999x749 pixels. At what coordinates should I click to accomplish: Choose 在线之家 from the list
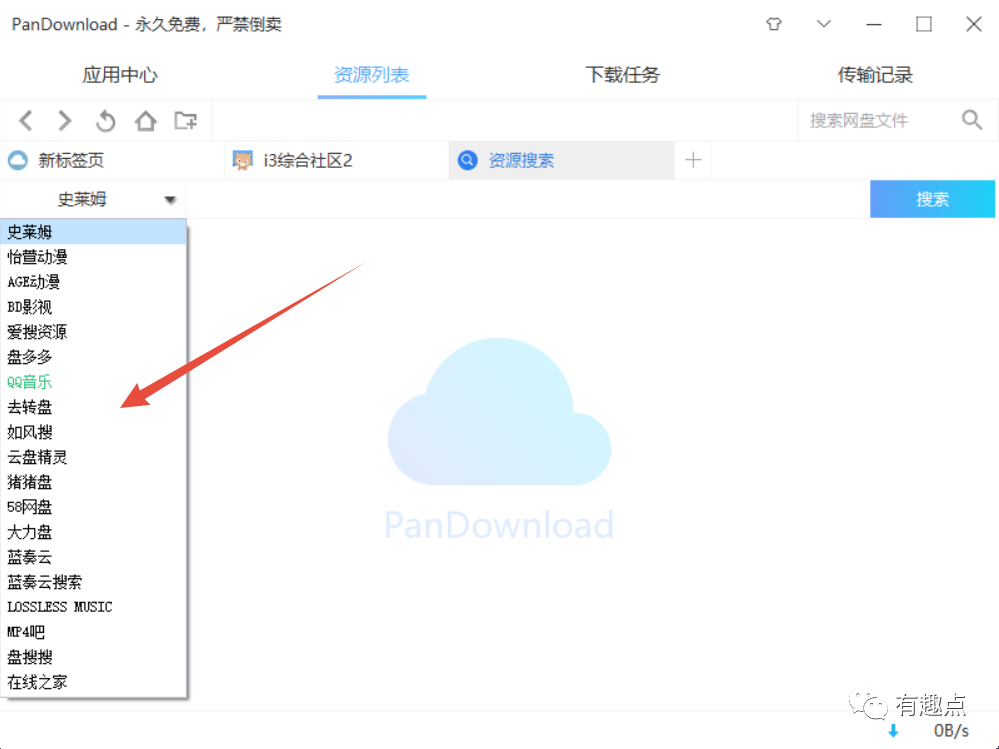coord(93,681)
